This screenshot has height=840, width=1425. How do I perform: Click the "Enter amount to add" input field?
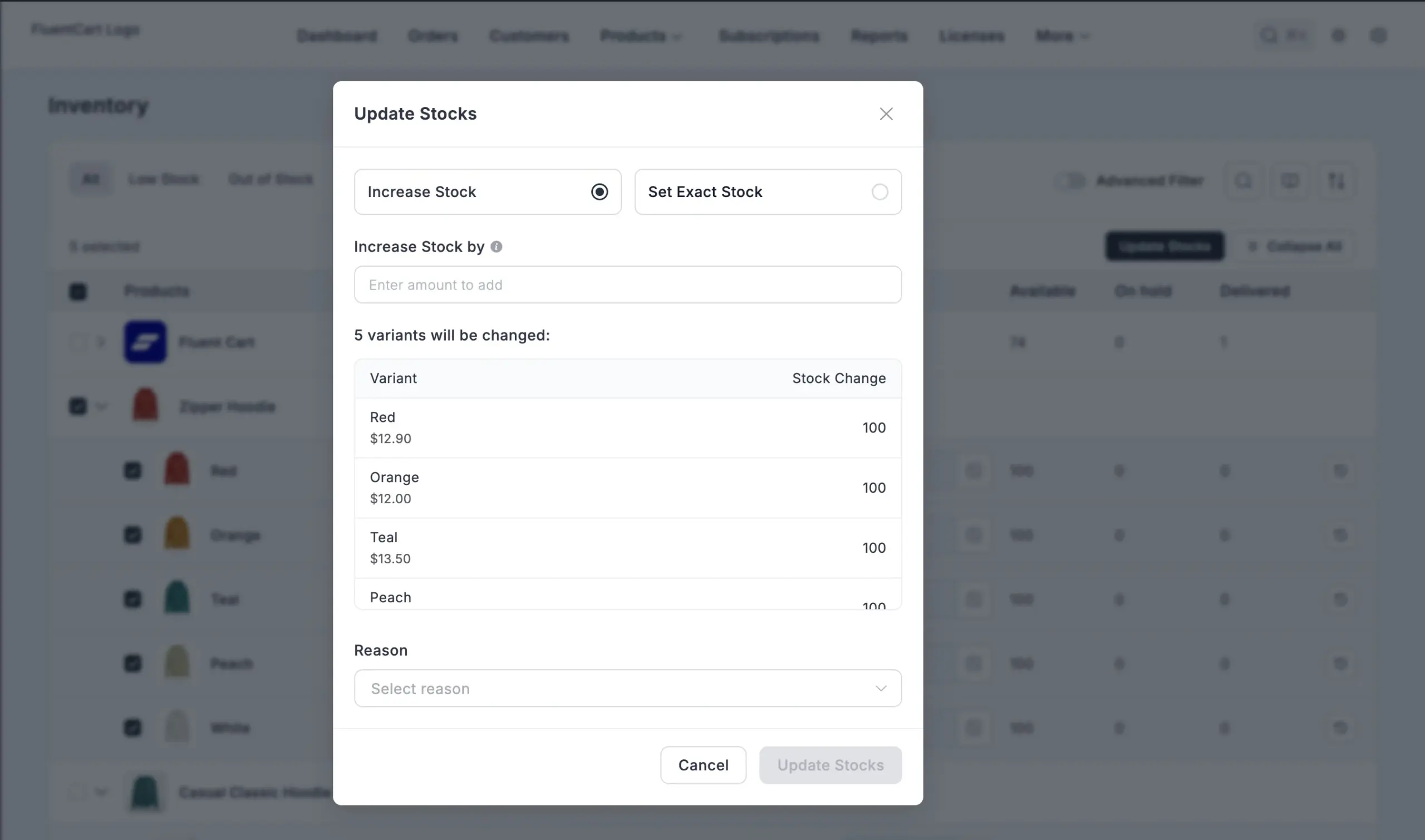pyautogui.click(x=627, y=284)
